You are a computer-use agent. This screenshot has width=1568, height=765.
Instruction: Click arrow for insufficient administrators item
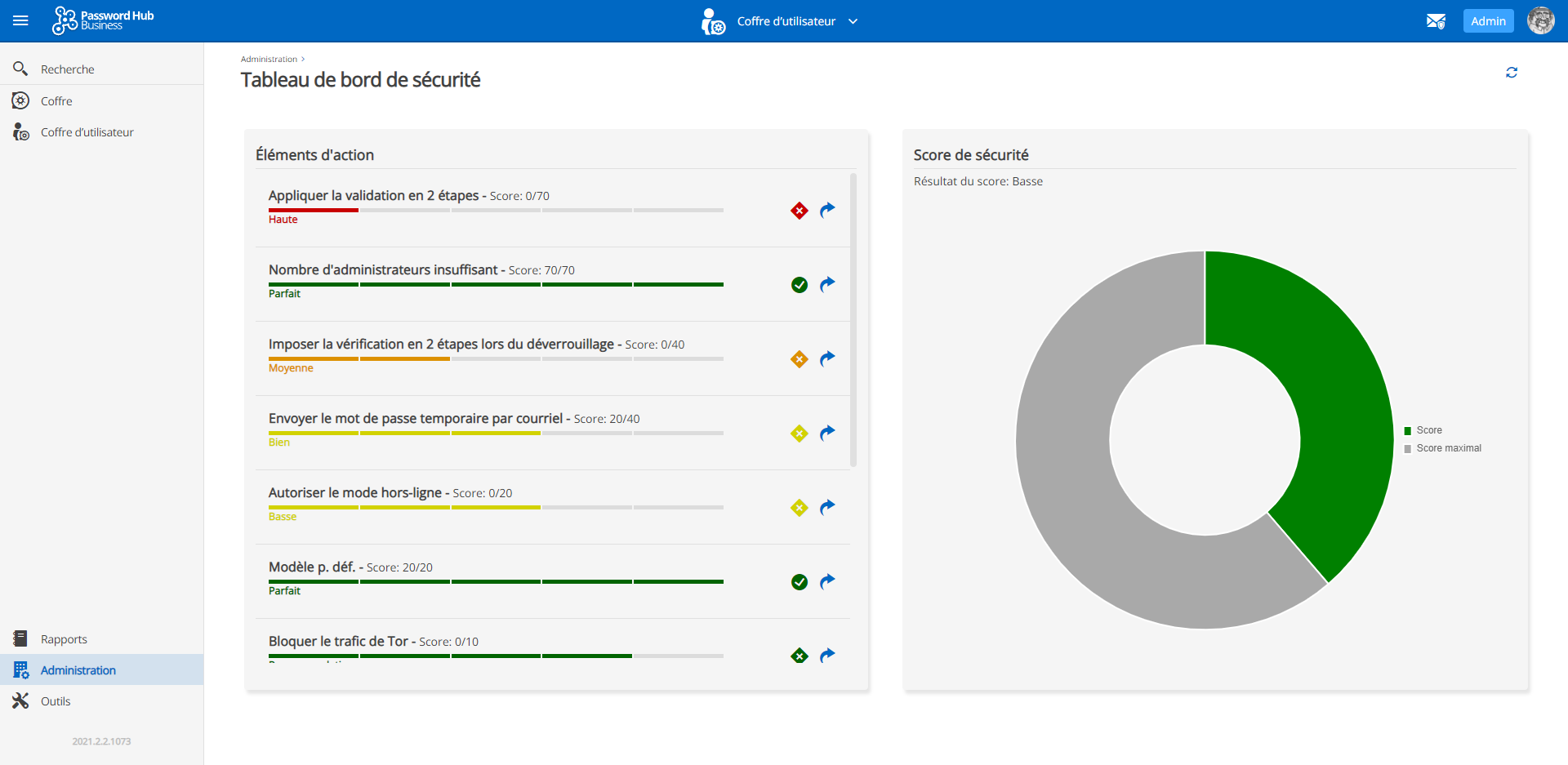pyautogui.click(x=827, y=285)
